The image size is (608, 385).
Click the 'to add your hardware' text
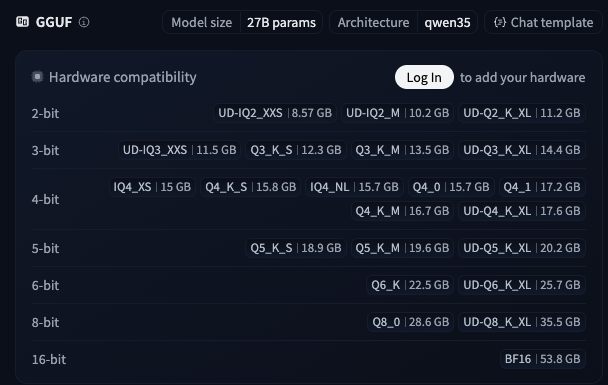(523, 77)
